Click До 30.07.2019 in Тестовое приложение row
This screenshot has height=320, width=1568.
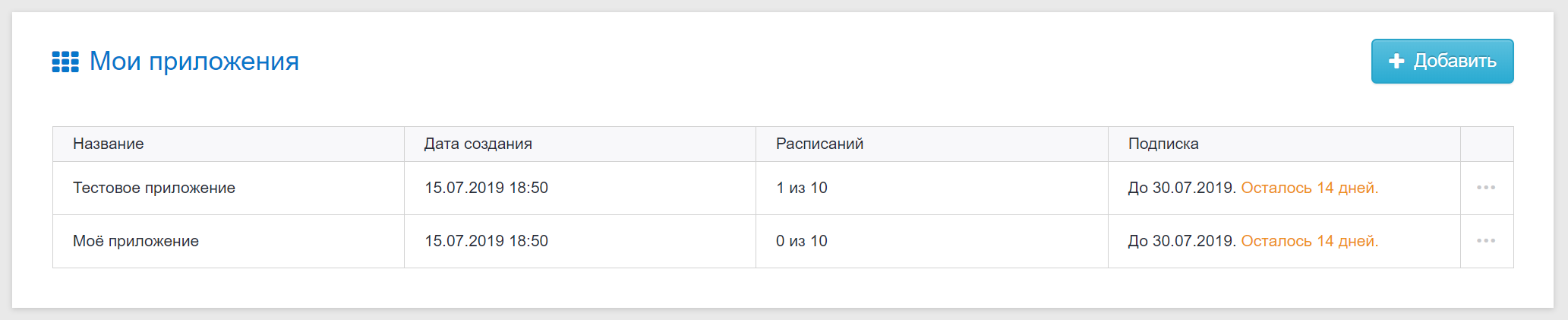pyautogui.click(x=1182, y=188)
